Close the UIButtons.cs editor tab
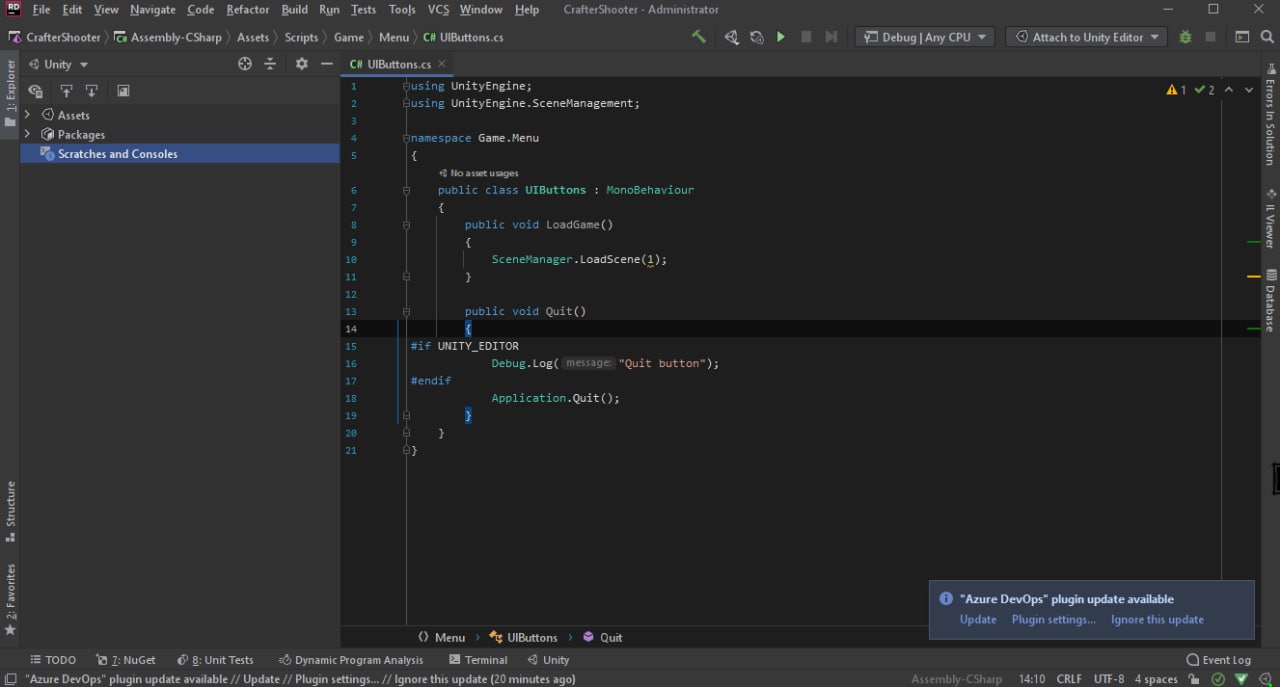 point(442,64)
